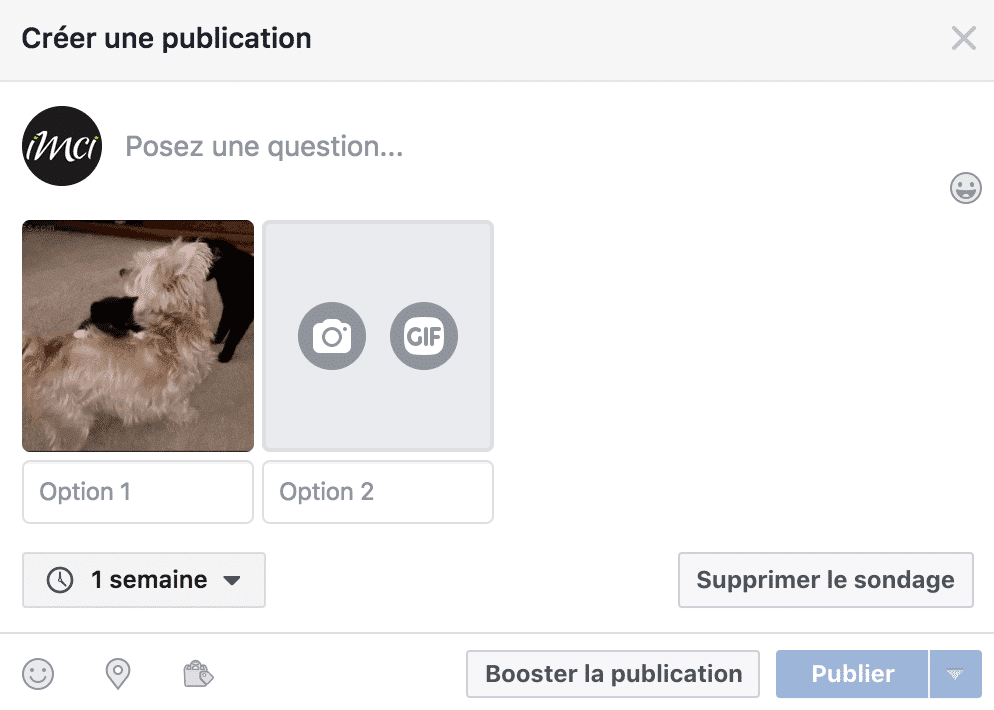Tag a product with the shopping bag icon
The width and height of the screenshot is (994, 710).
click(198, 674)
